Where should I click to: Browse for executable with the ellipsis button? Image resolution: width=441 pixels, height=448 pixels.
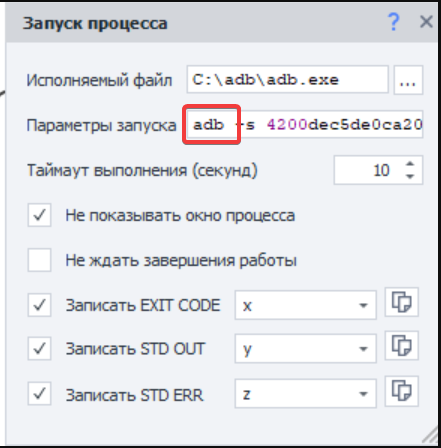[408, 80]
